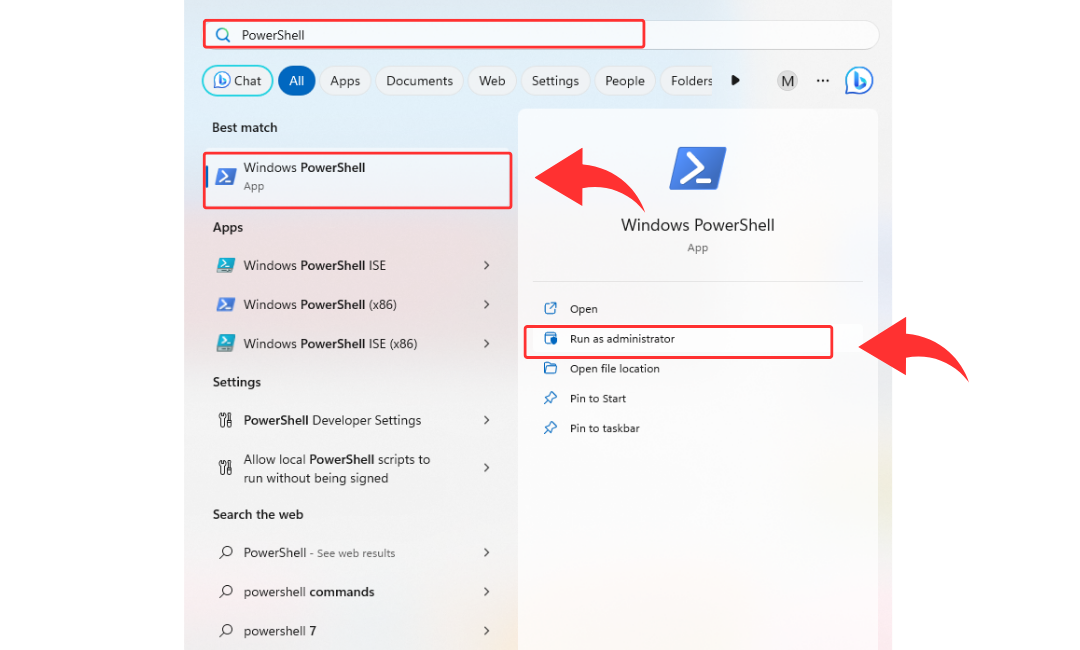Click the three-dot more options icon
1080x650 pixels.
point(823,81)
